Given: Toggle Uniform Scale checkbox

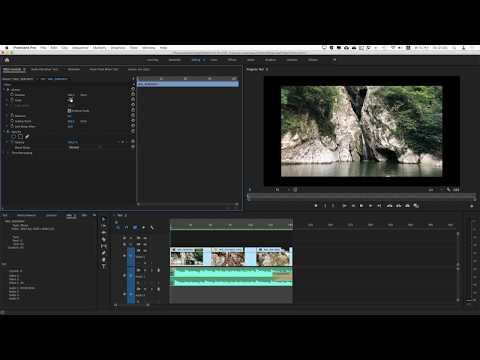Looking at the screenshot, I should pos(69,111).
